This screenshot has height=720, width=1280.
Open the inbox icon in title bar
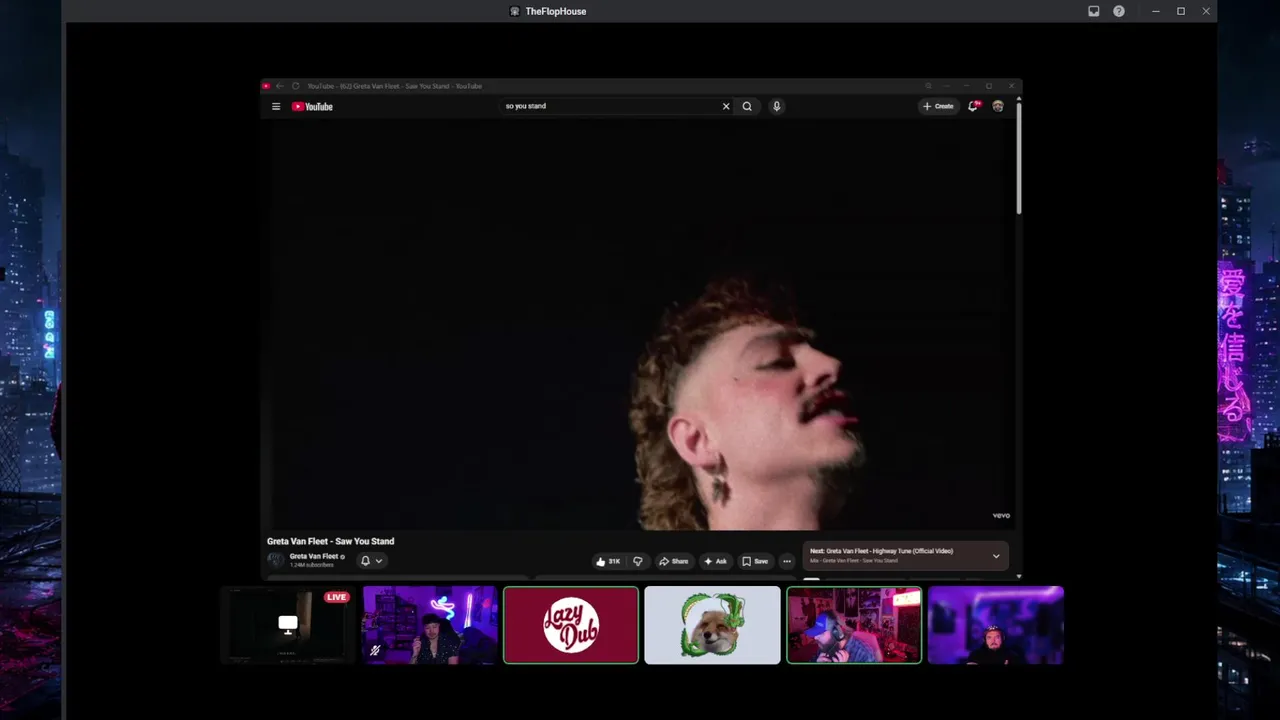pos(1094,11)
